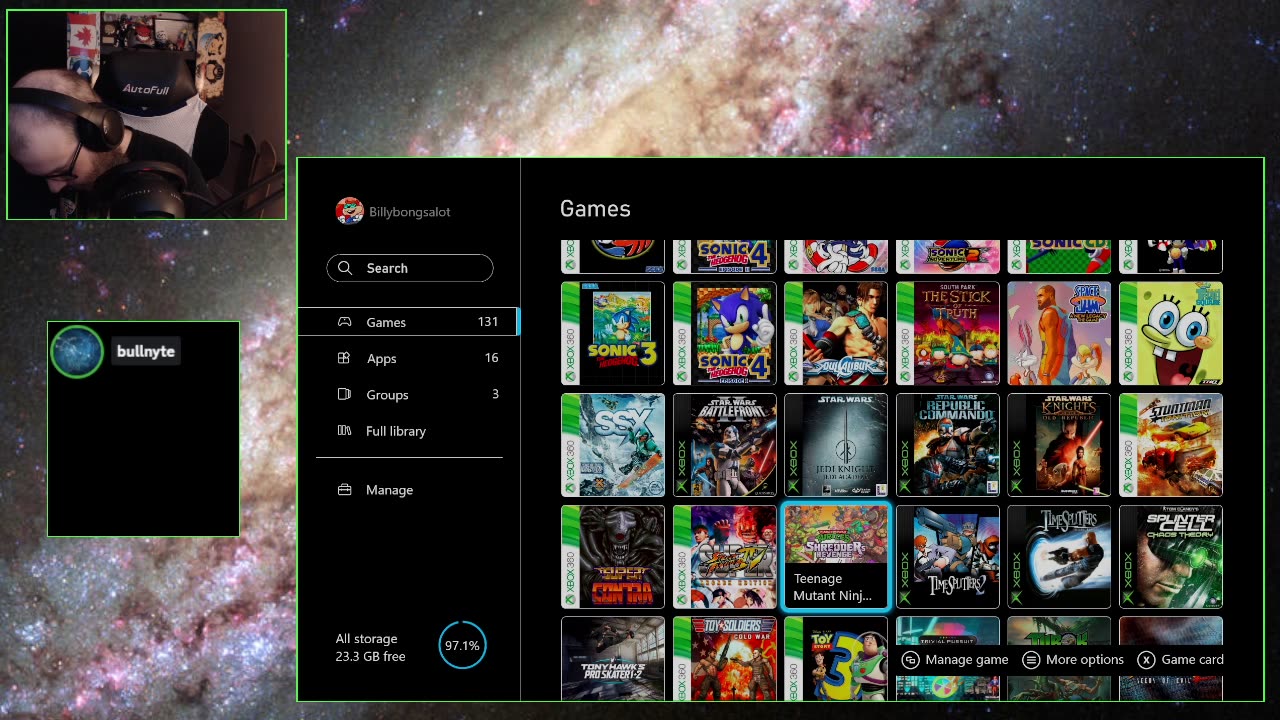Click the Games page heading
Screen dimensions: 1280x720
[x=595, y=208]
